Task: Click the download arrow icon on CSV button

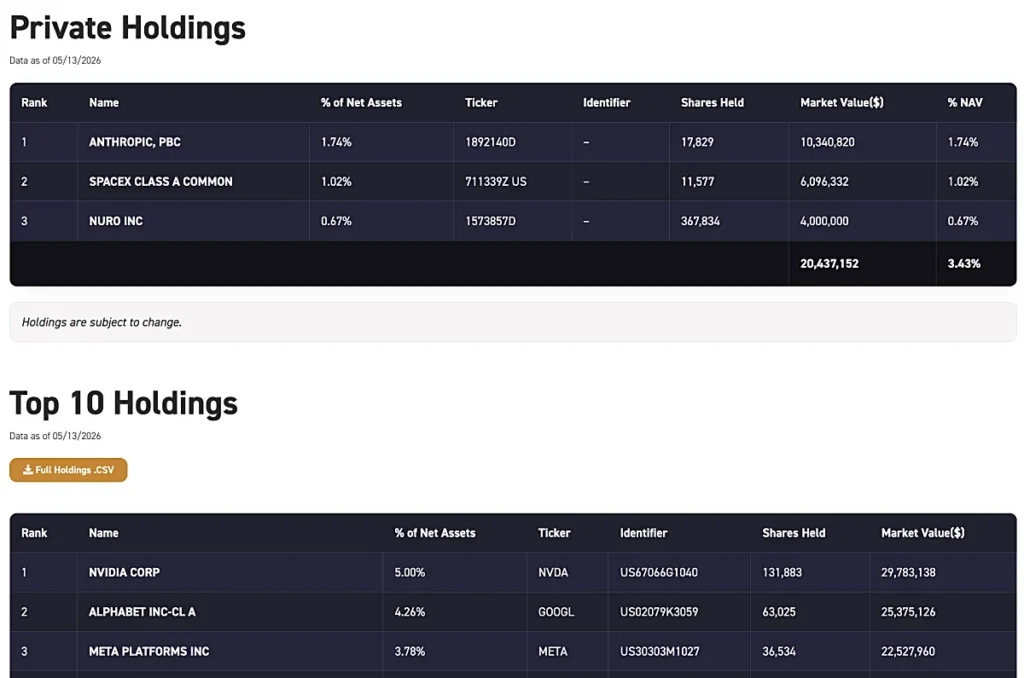Action: pyautogui.click(x=27, y=470)
